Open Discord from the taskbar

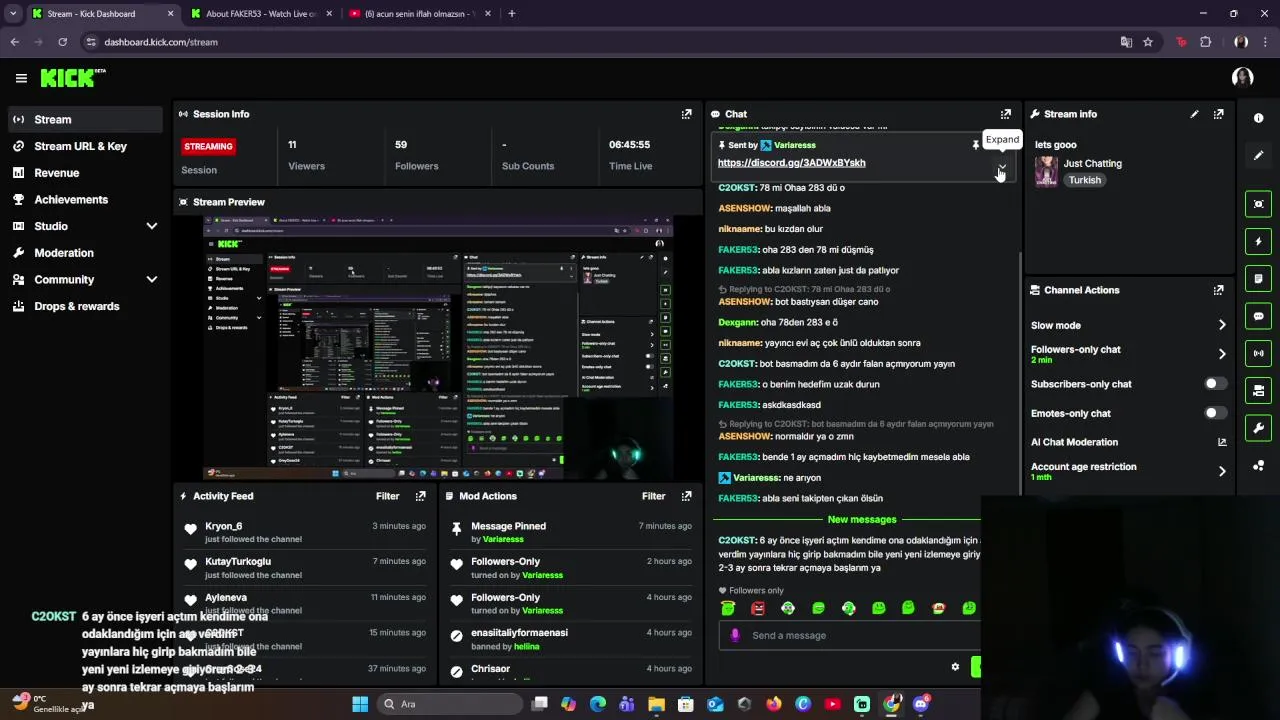(921, 704)
